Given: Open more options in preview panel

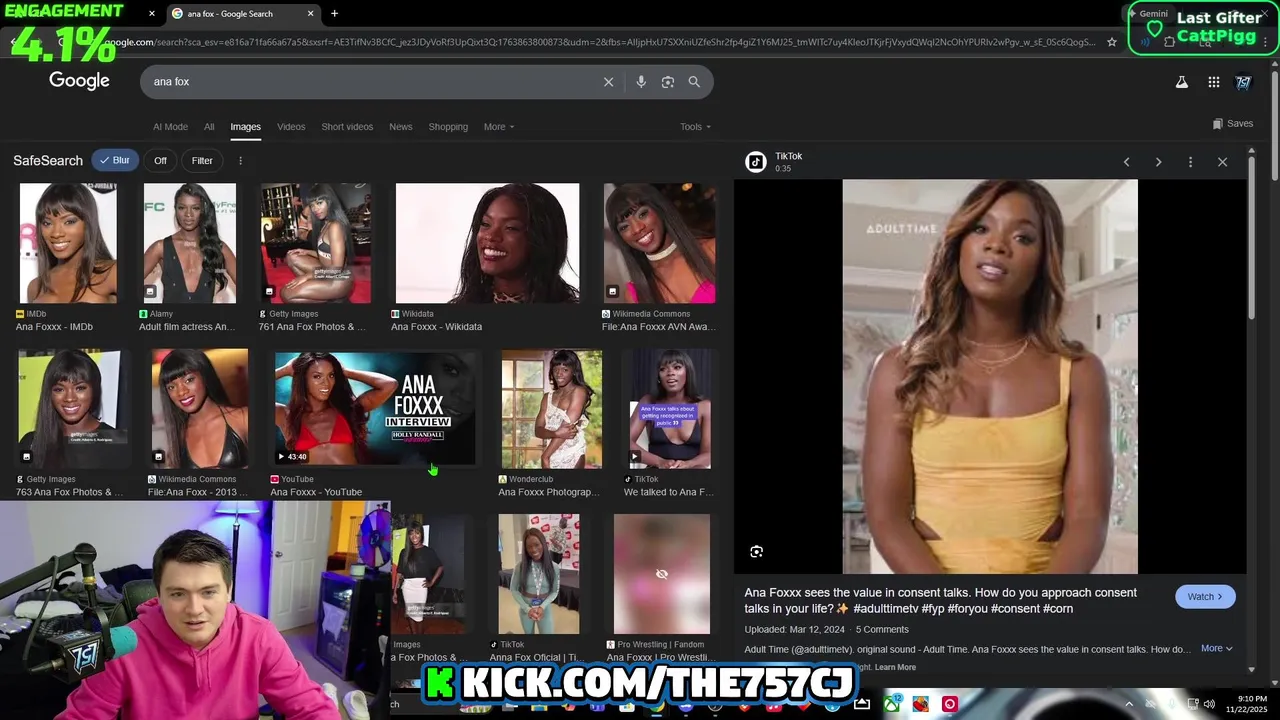Looking at the screenshot, I should coord(1190,162).
